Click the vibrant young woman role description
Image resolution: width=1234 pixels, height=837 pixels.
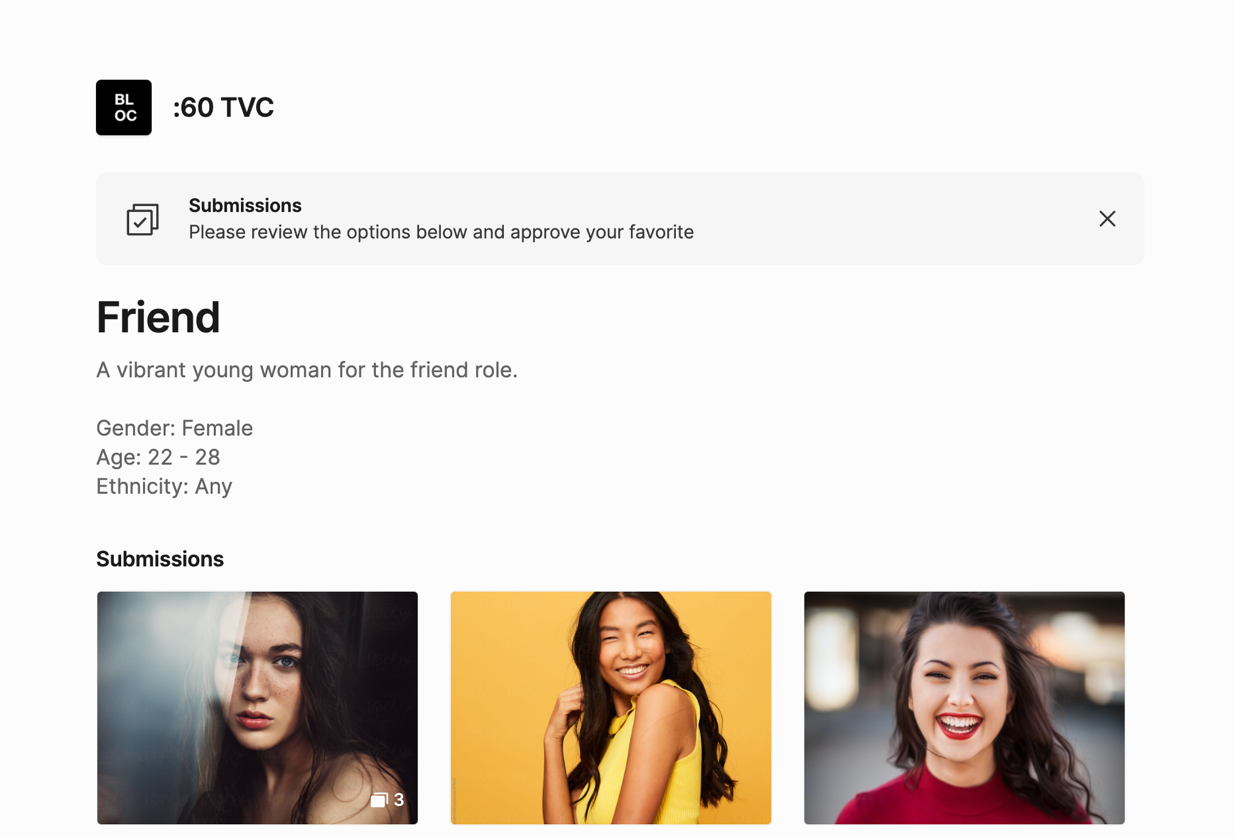click(x=307, y=370)
